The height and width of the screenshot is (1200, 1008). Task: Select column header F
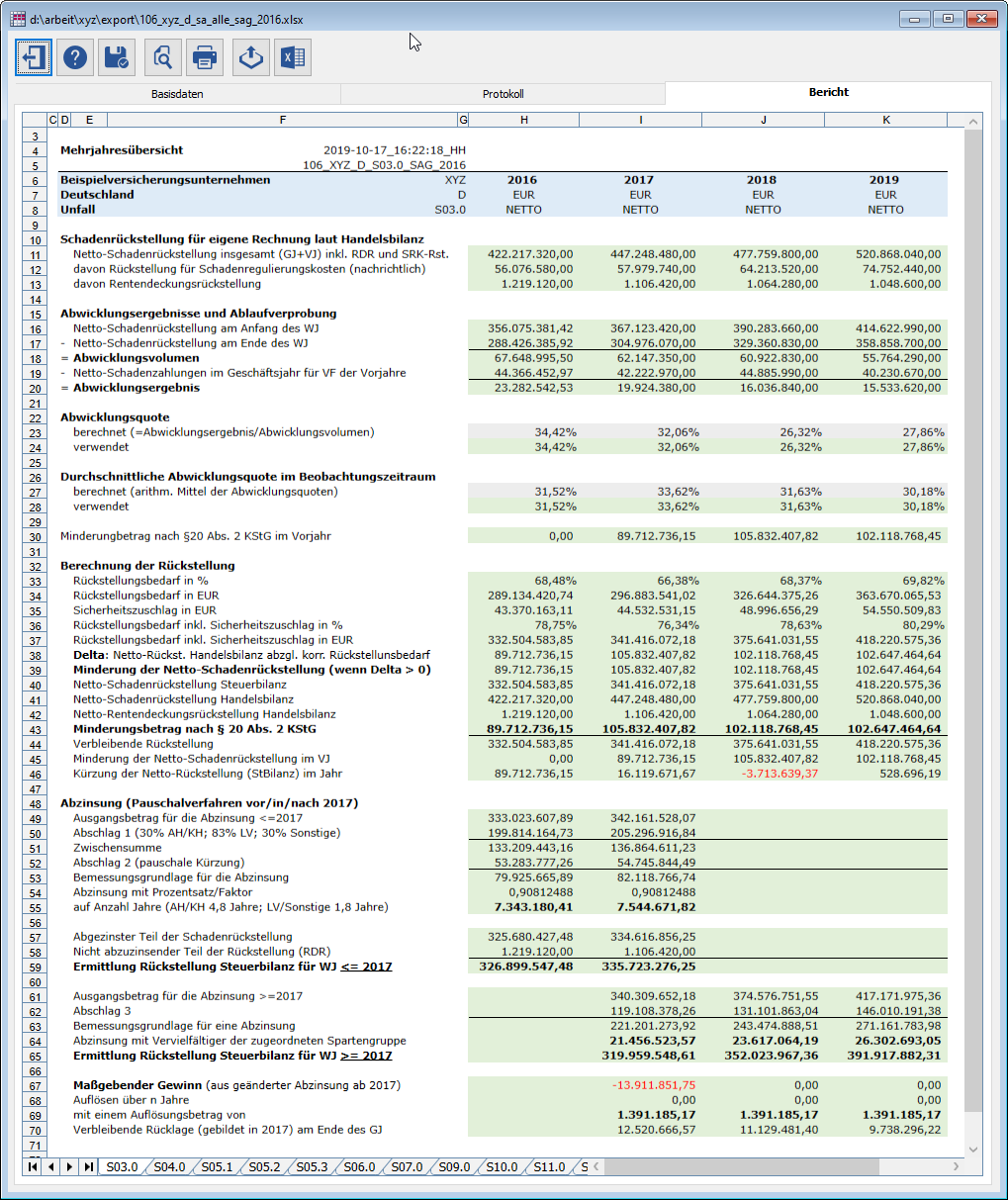pos(282,120)
